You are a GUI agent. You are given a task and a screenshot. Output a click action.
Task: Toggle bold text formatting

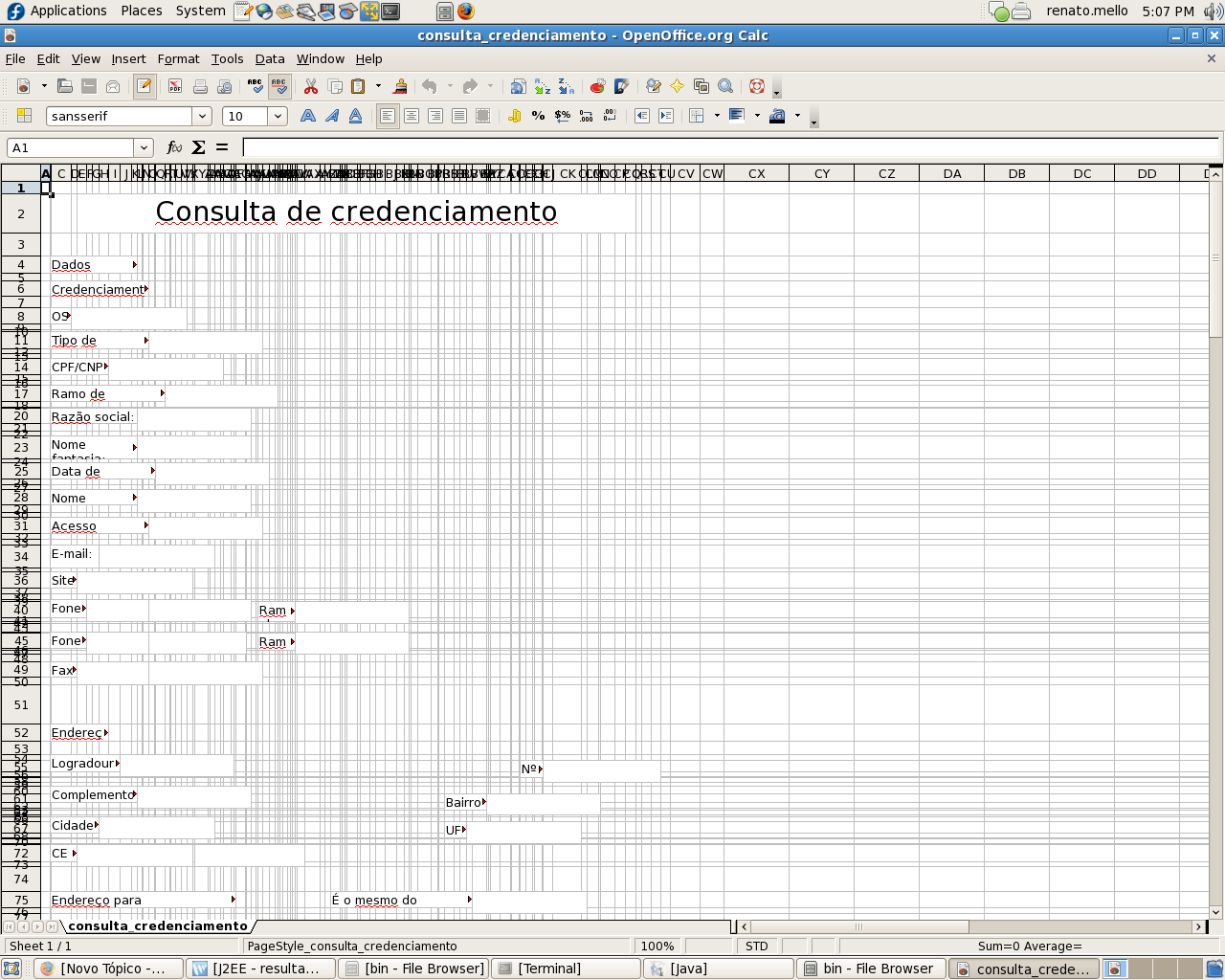click(x=307, y=116)
